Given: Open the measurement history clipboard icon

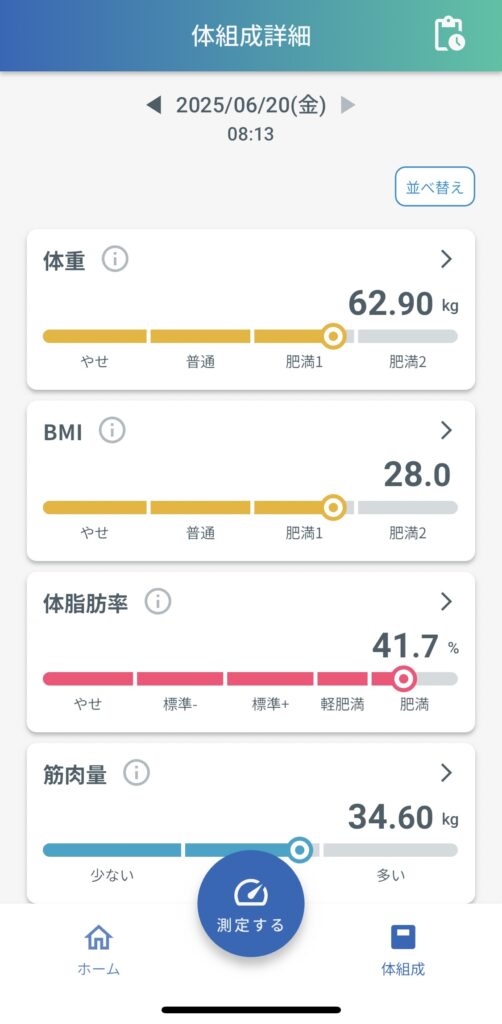Looking at the screenshot, I should pos(450,33).
